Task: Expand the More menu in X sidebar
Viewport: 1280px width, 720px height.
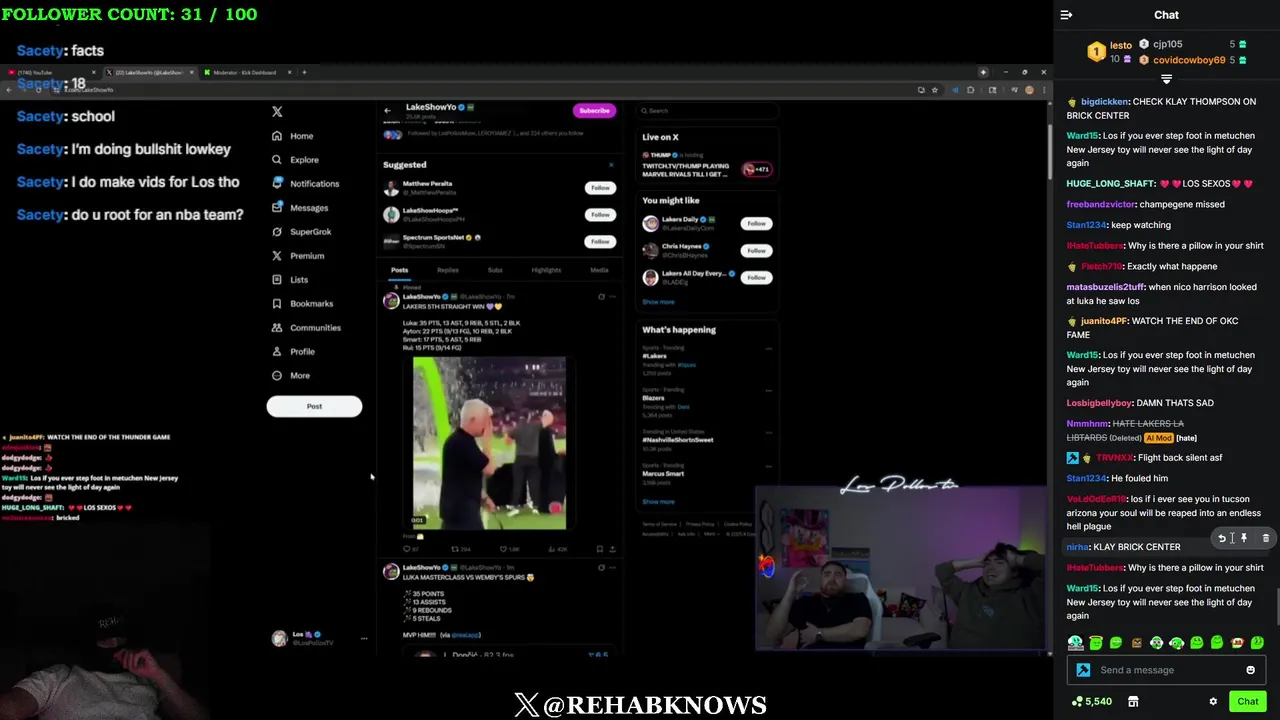Action: [x=291, y=376]
